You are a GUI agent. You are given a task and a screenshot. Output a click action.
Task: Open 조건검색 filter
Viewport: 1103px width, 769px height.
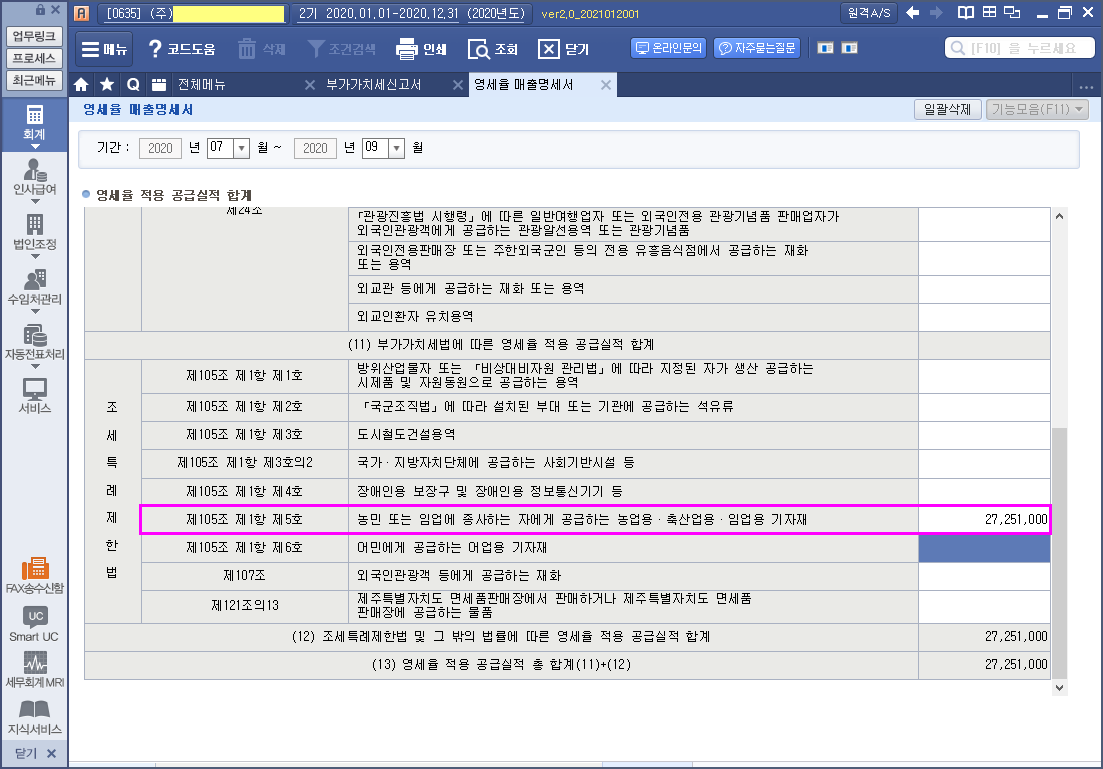click(342, 49)
